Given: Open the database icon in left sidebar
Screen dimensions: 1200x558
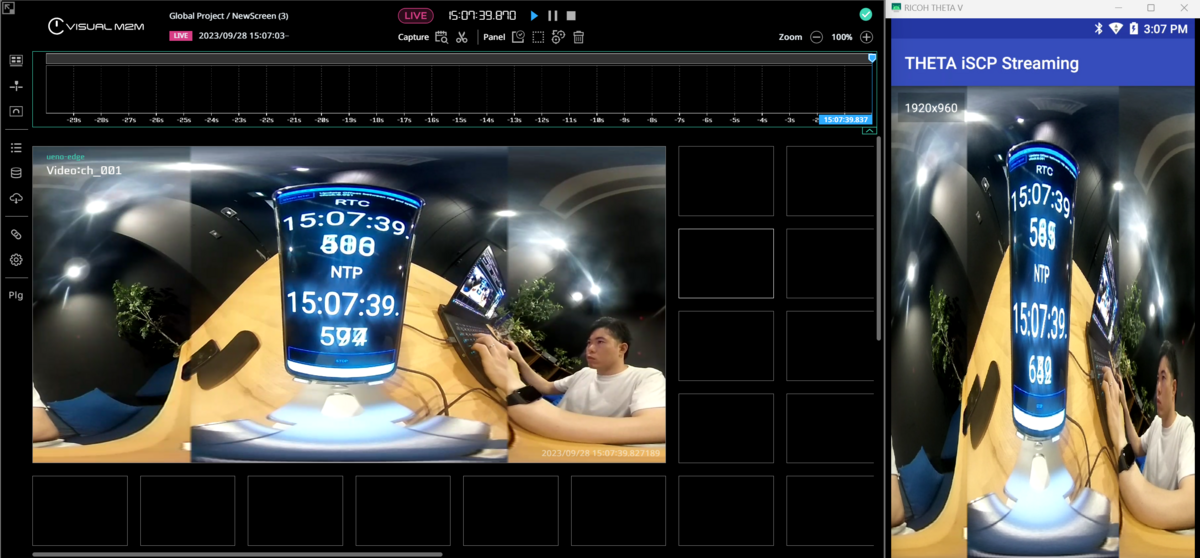Looking at the screenshot, I should pyautogui.click(x=16, y=173).
